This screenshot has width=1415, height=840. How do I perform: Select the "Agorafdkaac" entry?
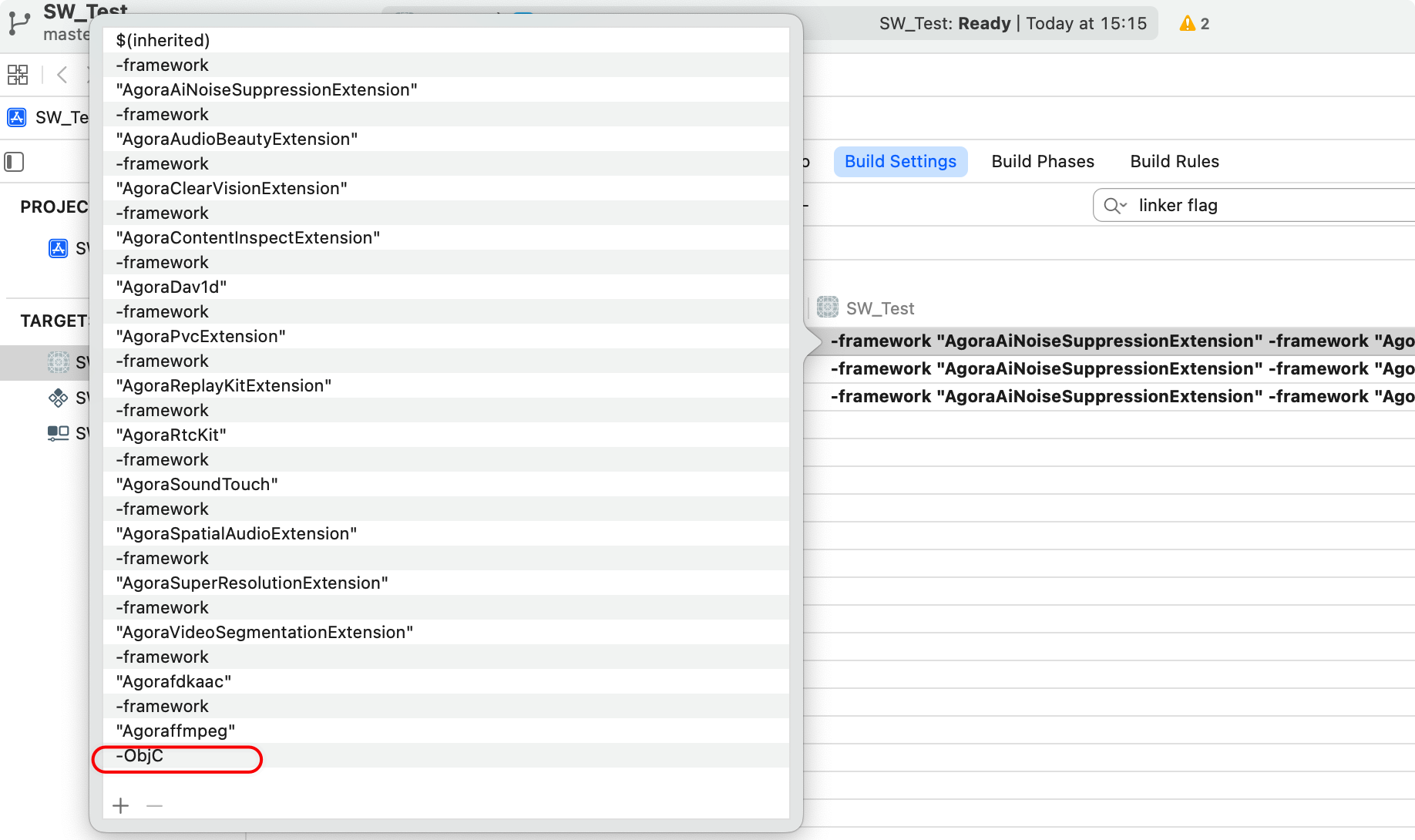click(445, 681)
